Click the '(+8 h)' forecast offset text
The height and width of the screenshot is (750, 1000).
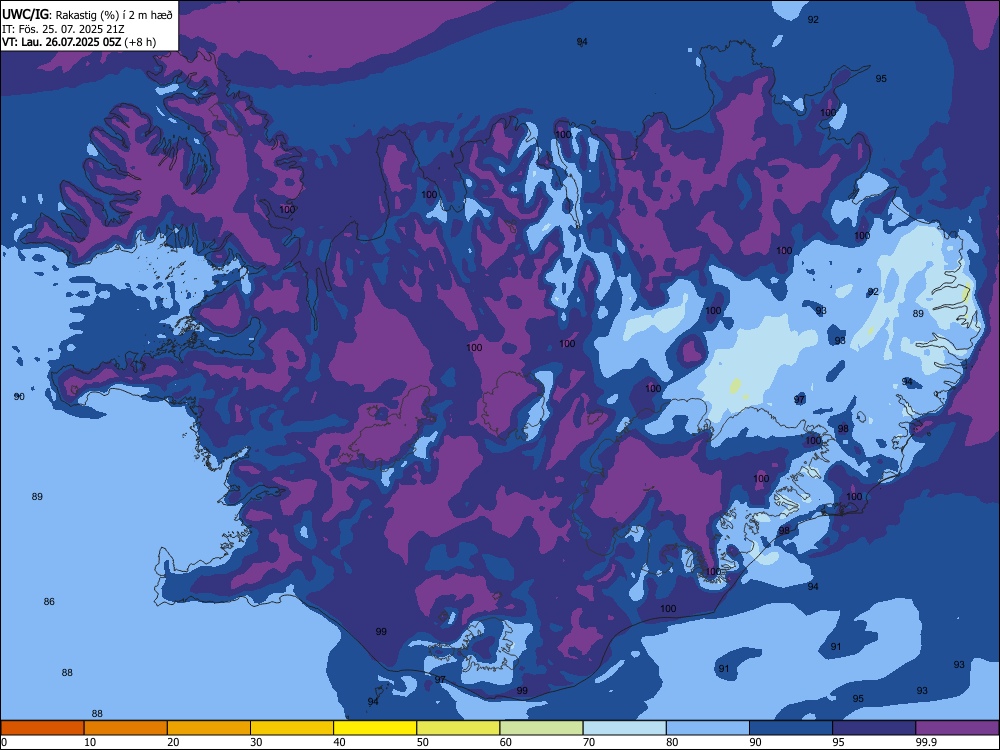[140, 42]
